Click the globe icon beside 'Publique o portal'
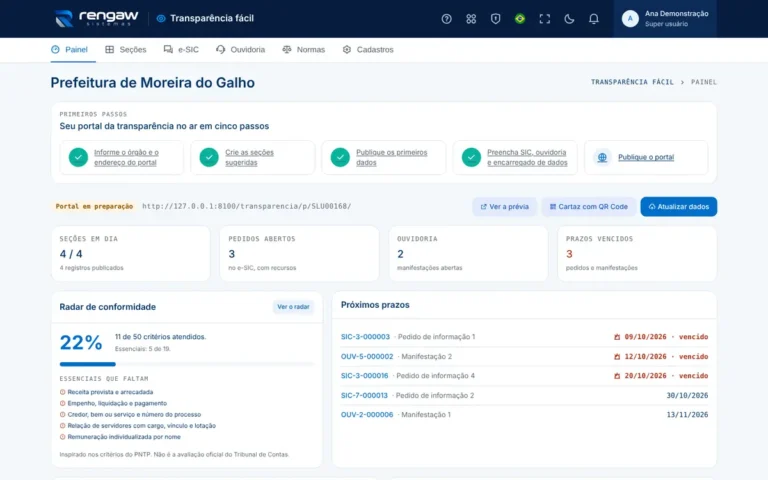This screenshot has height=480, width=768. [x=602, y=157]
